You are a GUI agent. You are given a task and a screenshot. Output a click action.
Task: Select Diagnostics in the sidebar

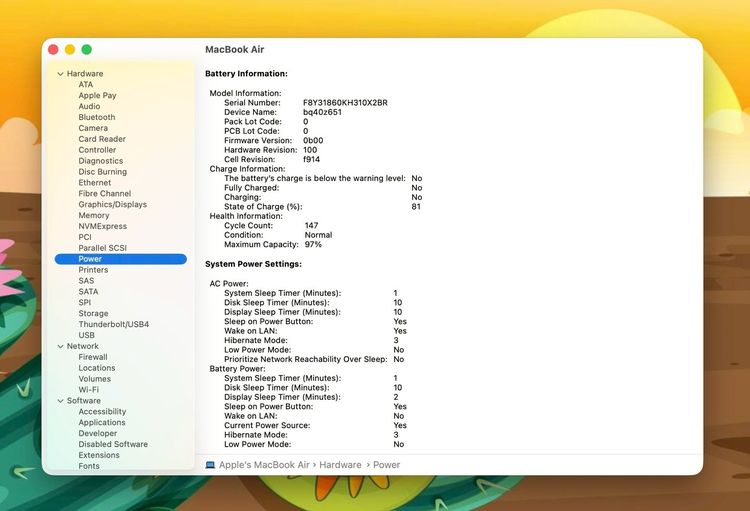point(100,161)
